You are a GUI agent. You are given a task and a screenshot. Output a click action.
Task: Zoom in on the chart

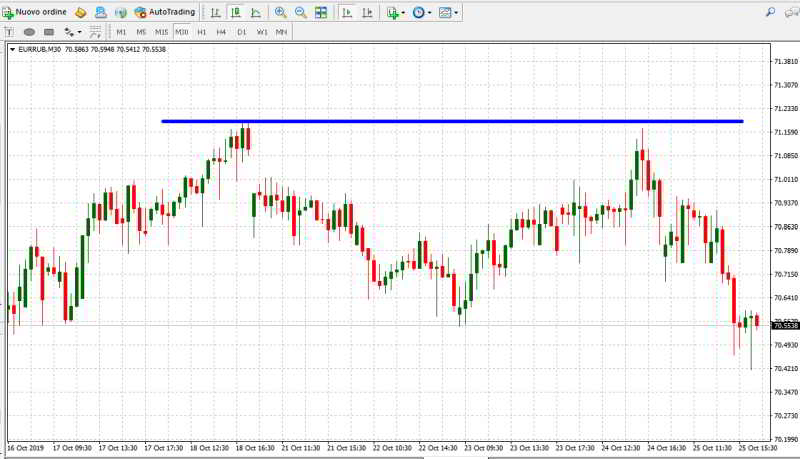[x=280, y=13]
